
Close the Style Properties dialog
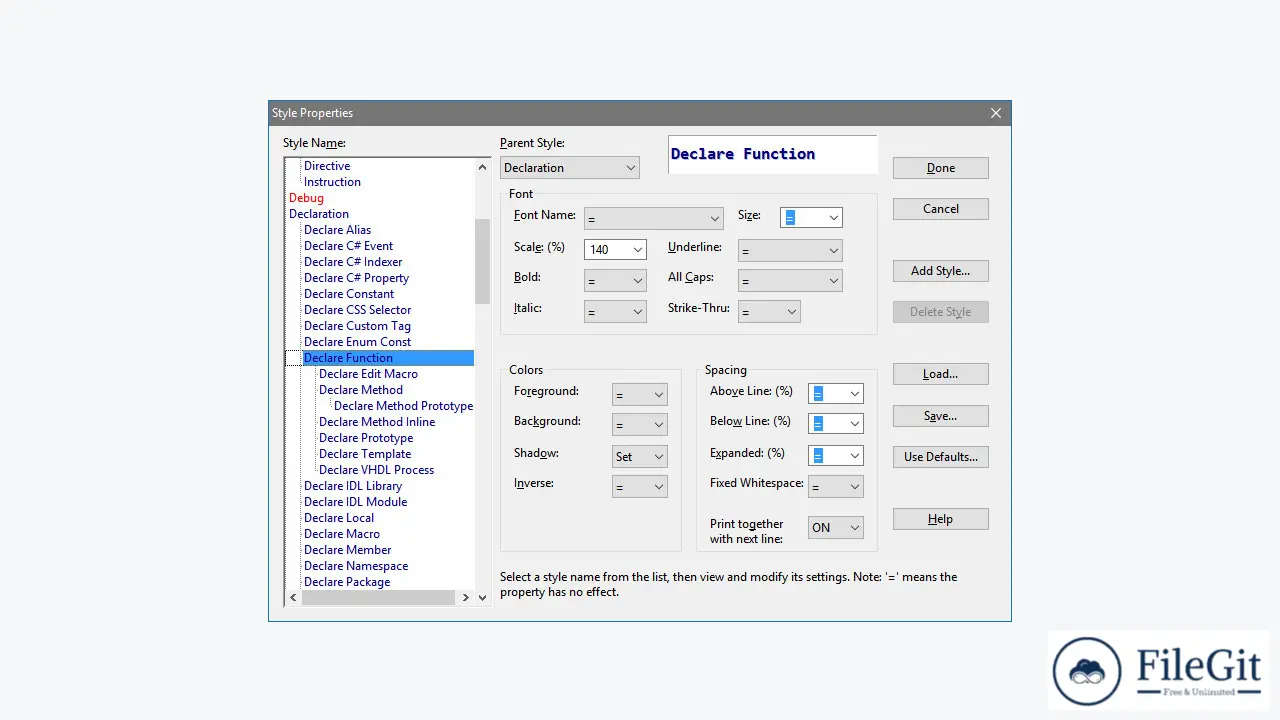(996, 113)
